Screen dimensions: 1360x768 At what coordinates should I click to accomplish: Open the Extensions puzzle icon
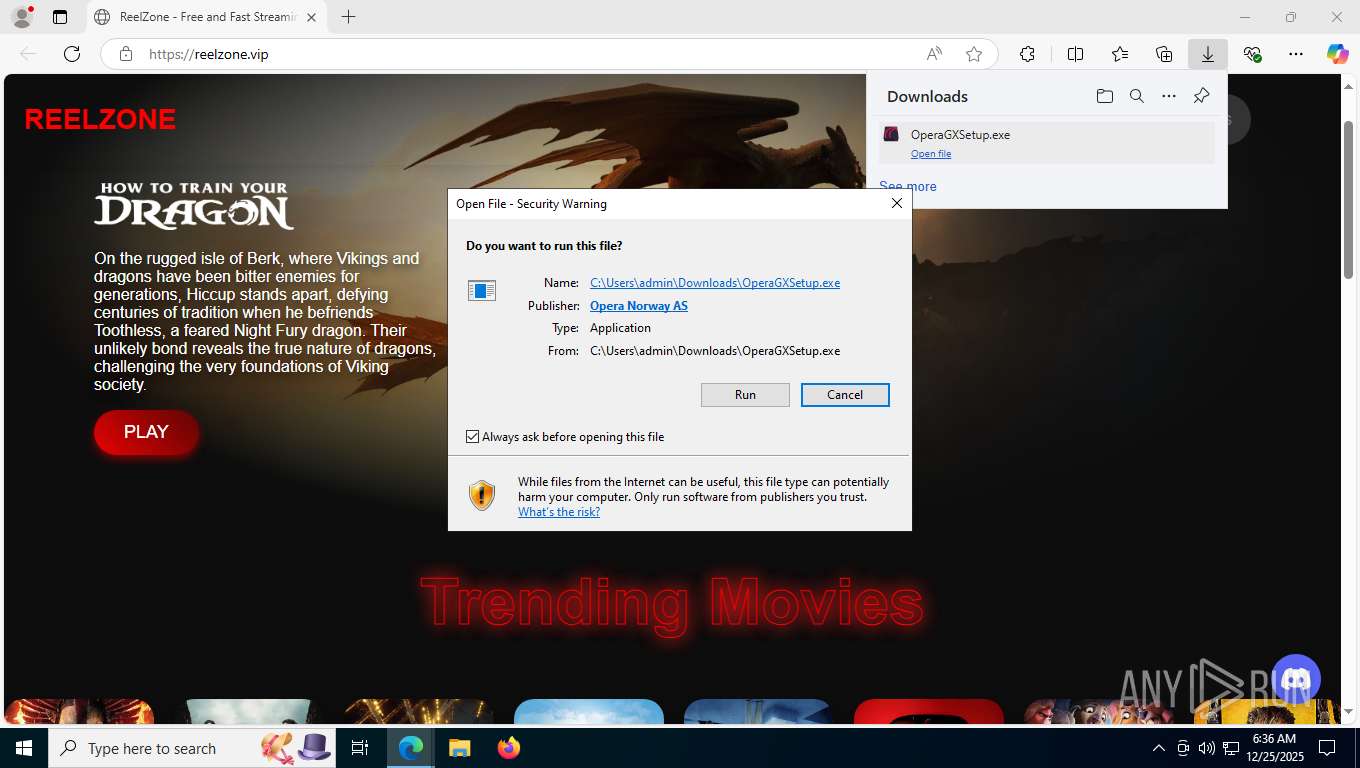tap(1027, 54)
